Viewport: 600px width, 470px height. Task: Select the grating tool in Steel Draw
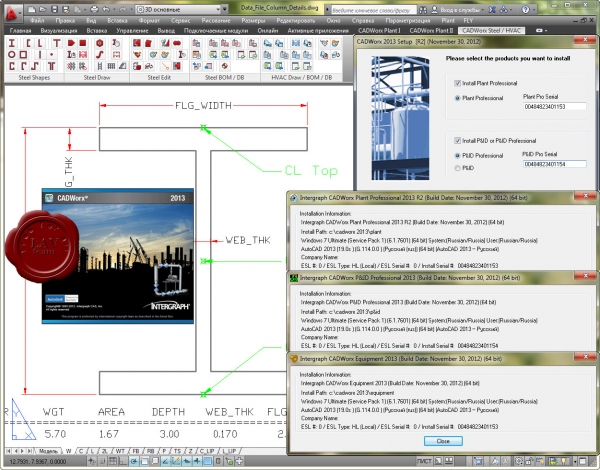tap(111, 66)
